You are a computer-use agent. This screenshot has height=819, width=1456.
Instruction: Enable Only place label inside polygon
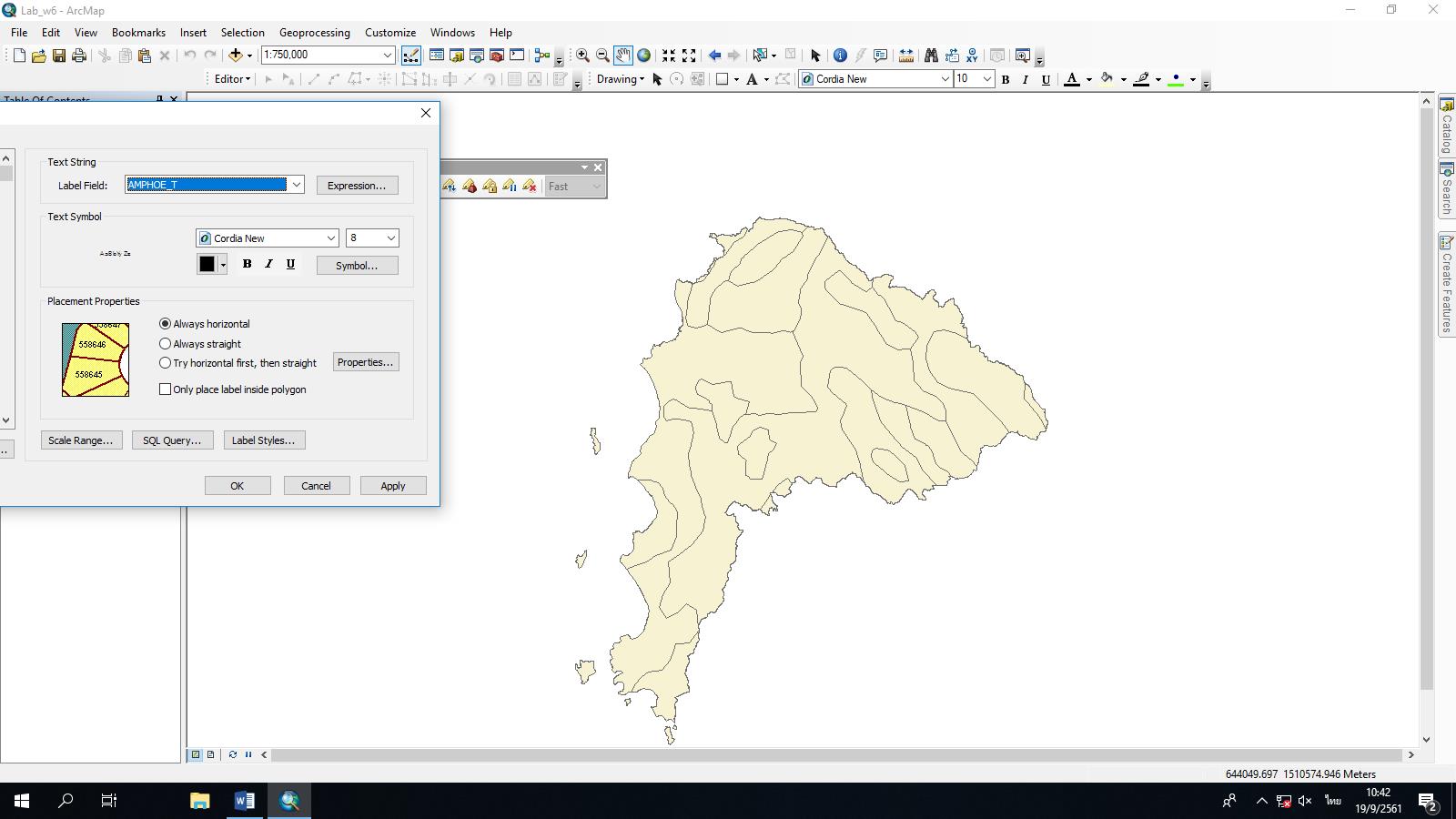click(165, 389)
